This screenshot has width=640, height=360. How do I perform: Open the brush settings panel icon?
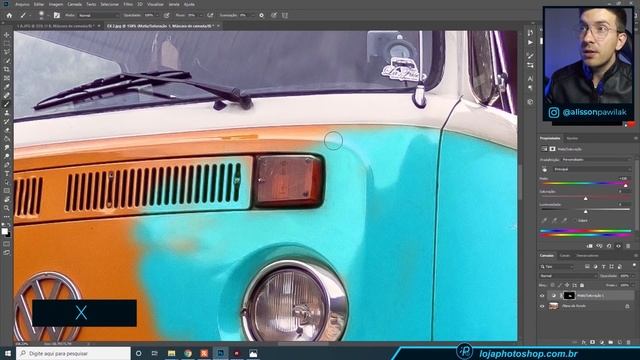point(57,15)
